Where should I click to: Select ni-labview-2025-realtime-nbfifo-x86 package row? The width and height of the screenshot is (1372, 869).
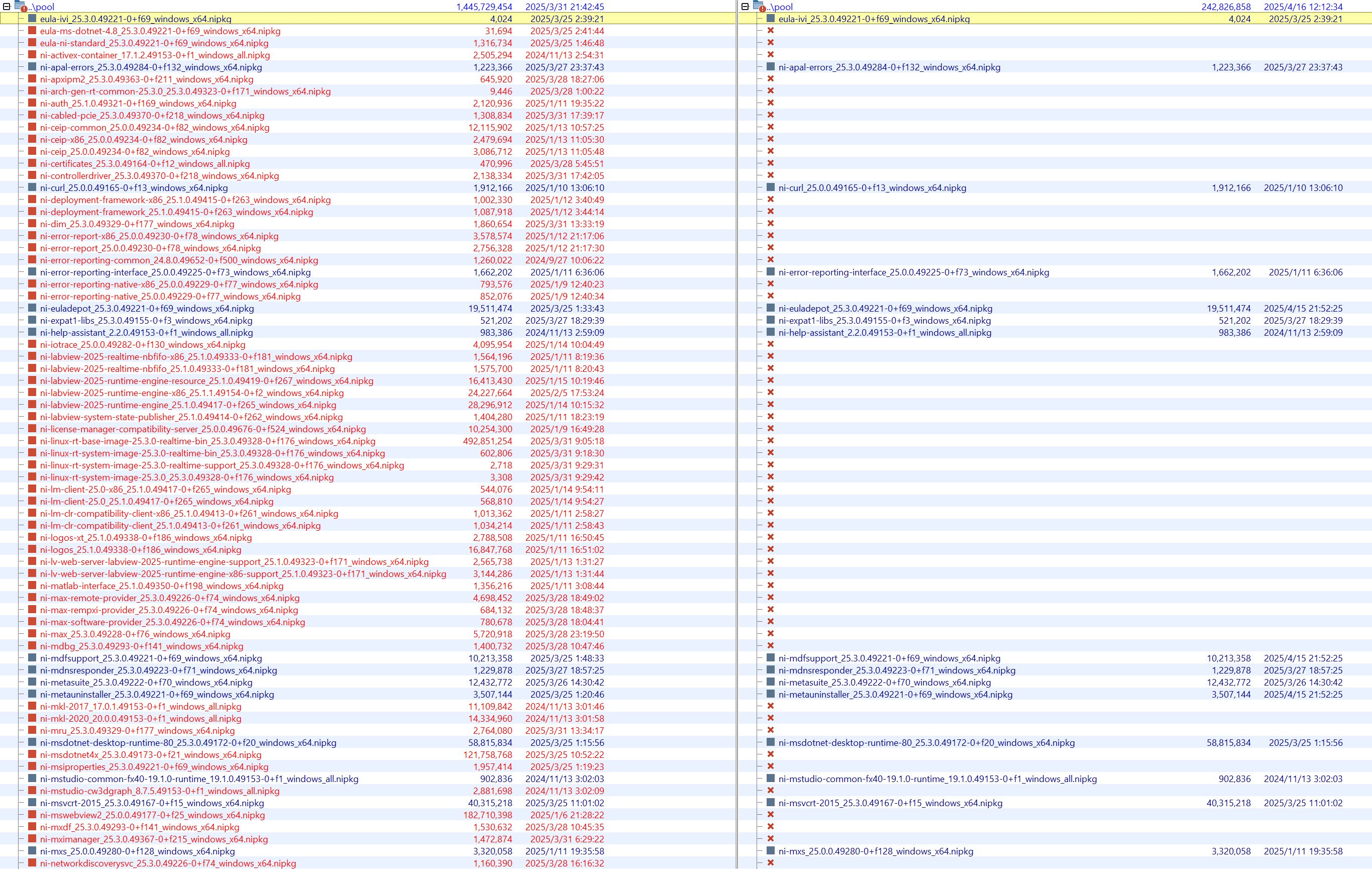point(196,357)
